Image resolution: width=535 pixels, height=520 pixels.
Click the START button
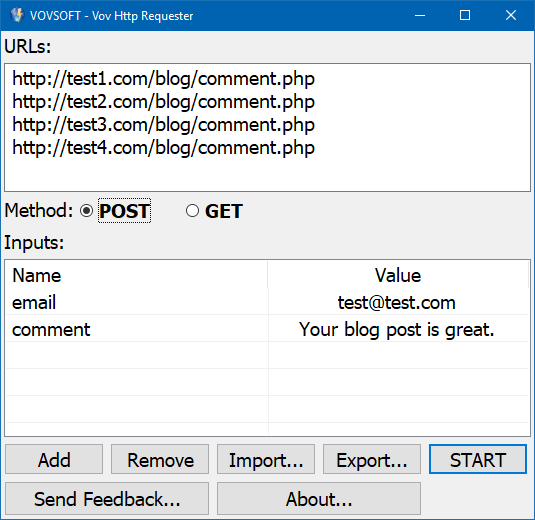click(478, 459)
